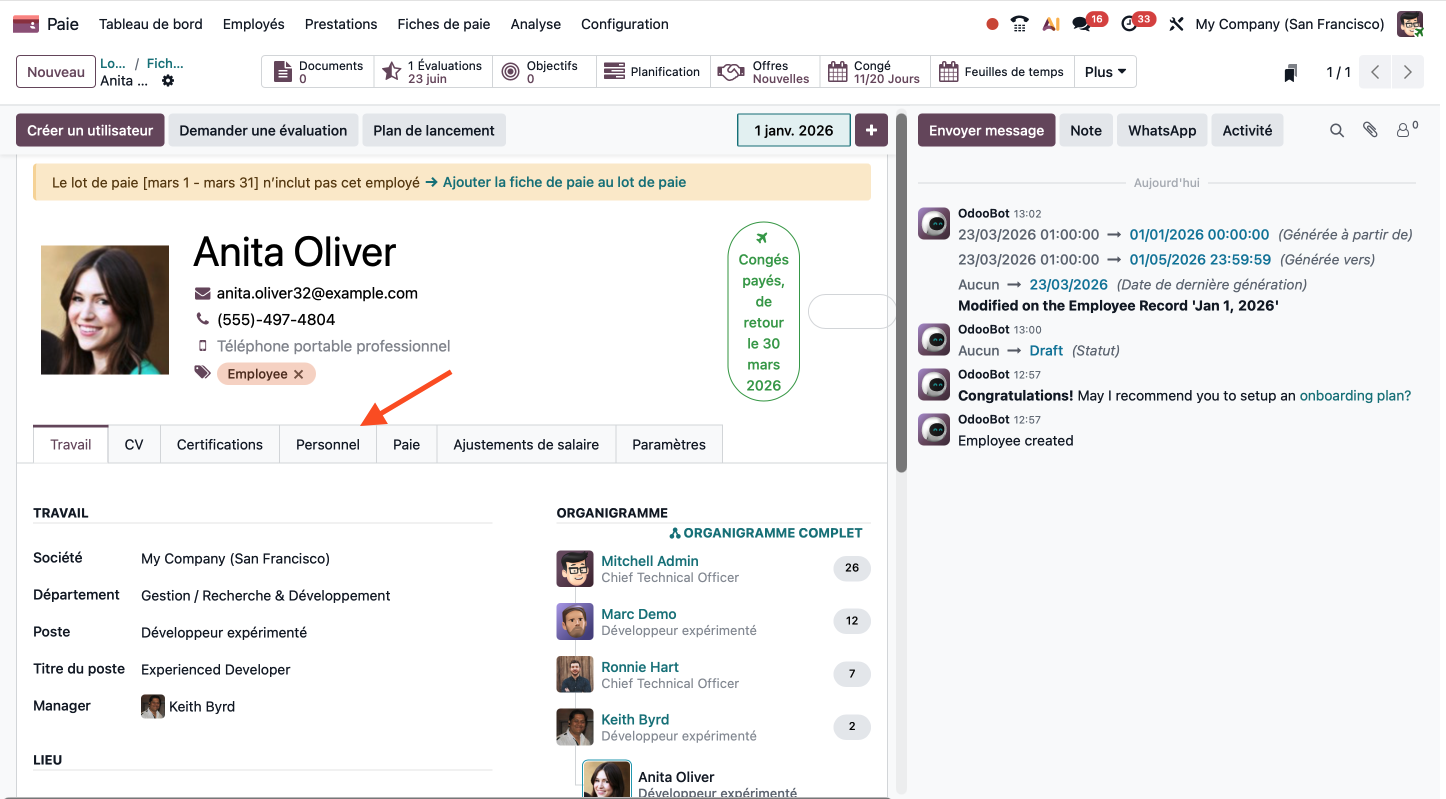Open the conversations icon with badge 16
Image resolution: width=1446 pixels, height=799 pixels.
(x=1082, y=24)
